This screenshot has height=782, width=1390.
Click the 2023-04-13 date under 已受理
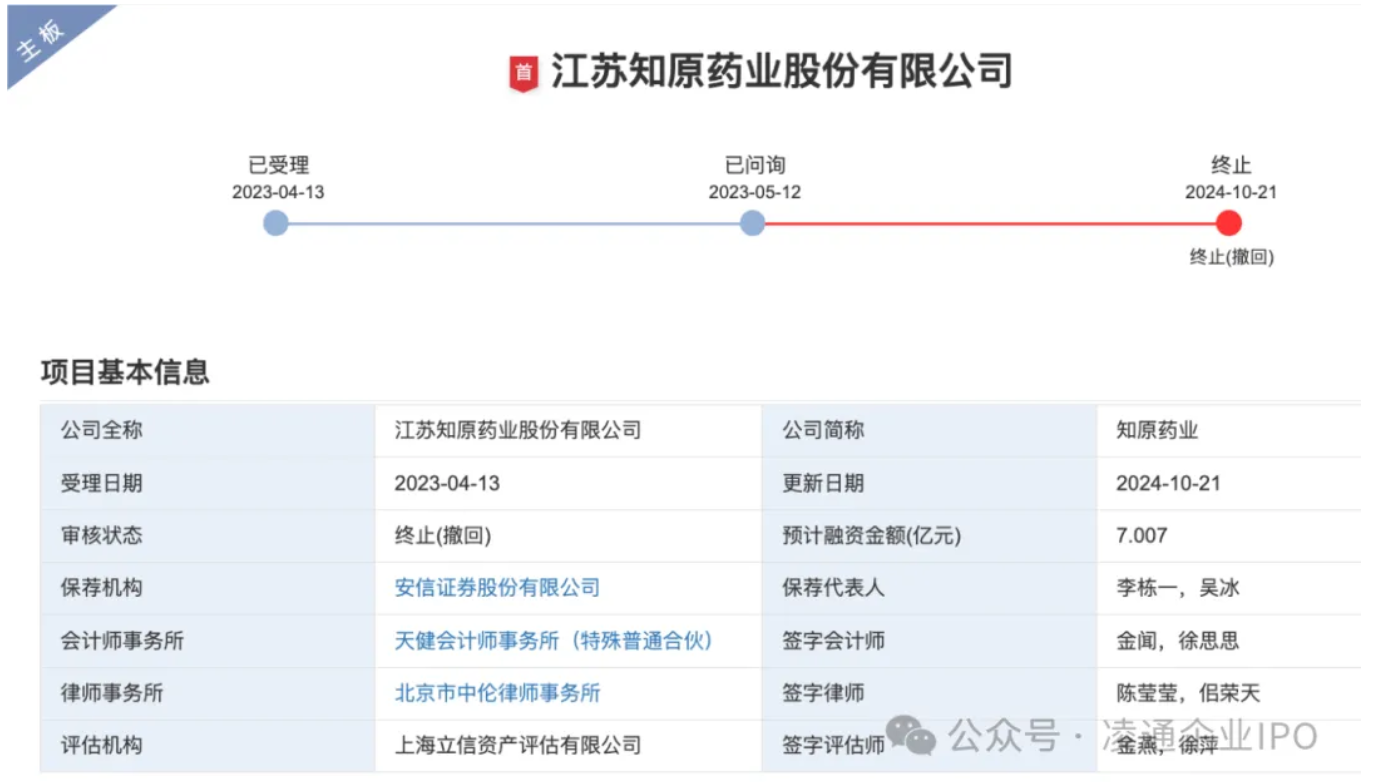(x=278, y=192)
